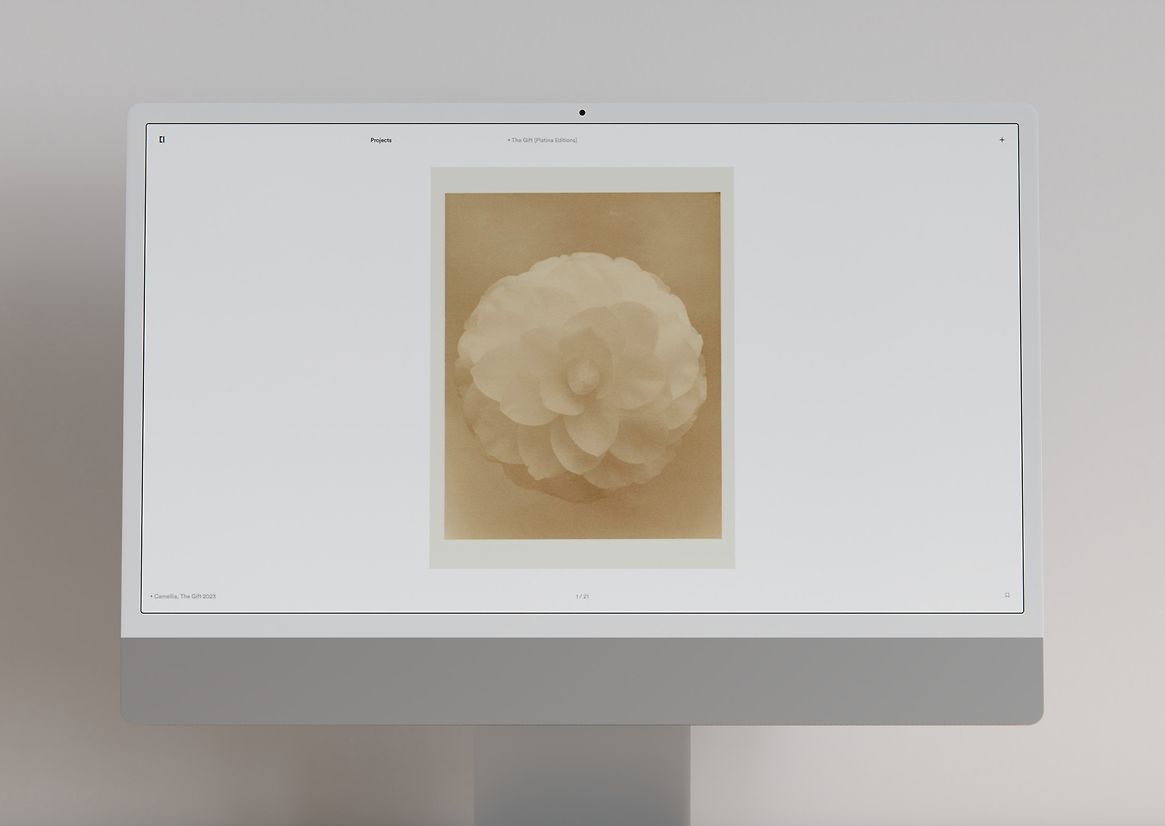
Task: Click the sepia background above the flower
Action: (582, 220)
